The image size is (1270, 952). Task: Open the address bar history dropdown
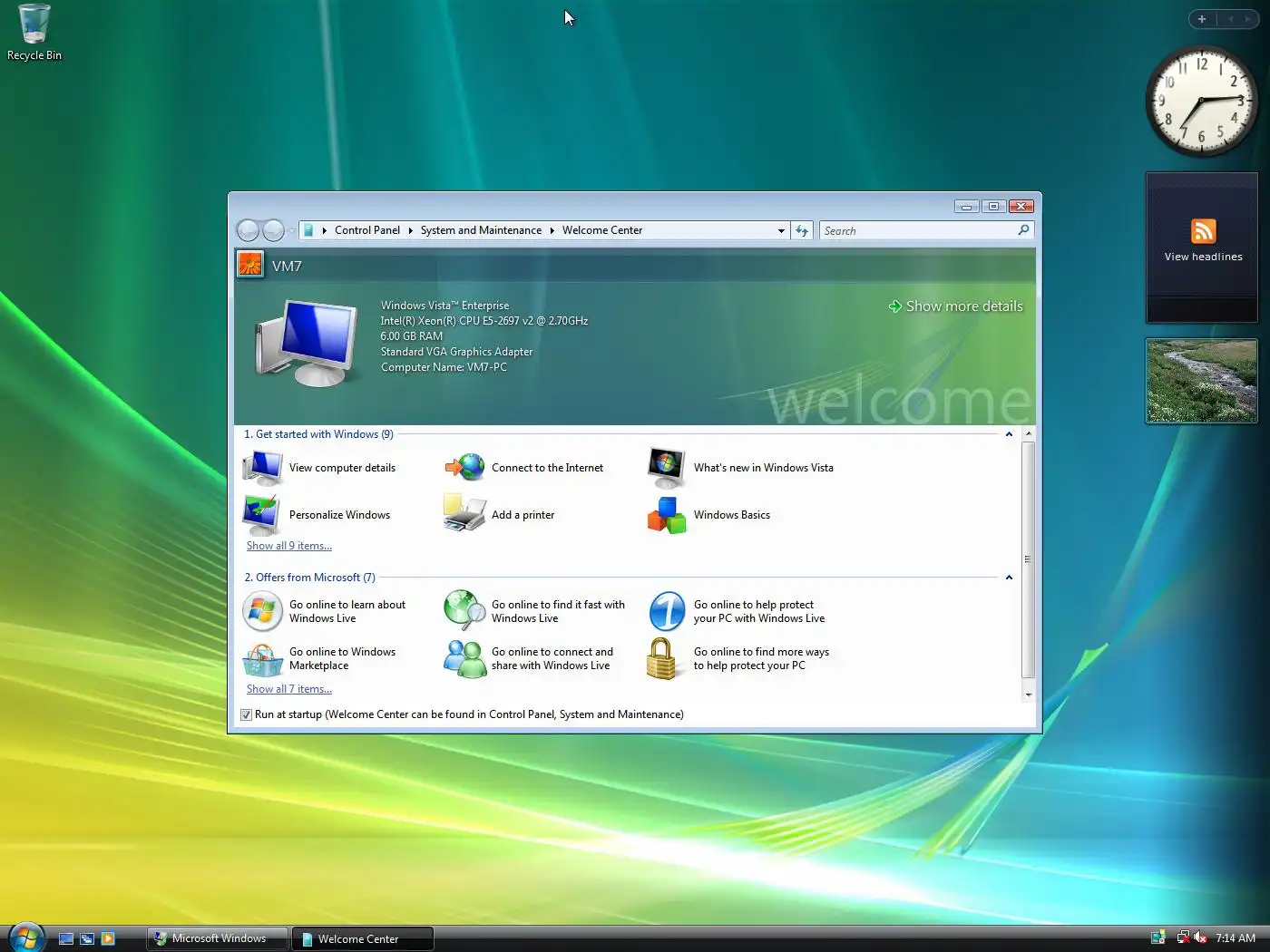click(781, 230)
